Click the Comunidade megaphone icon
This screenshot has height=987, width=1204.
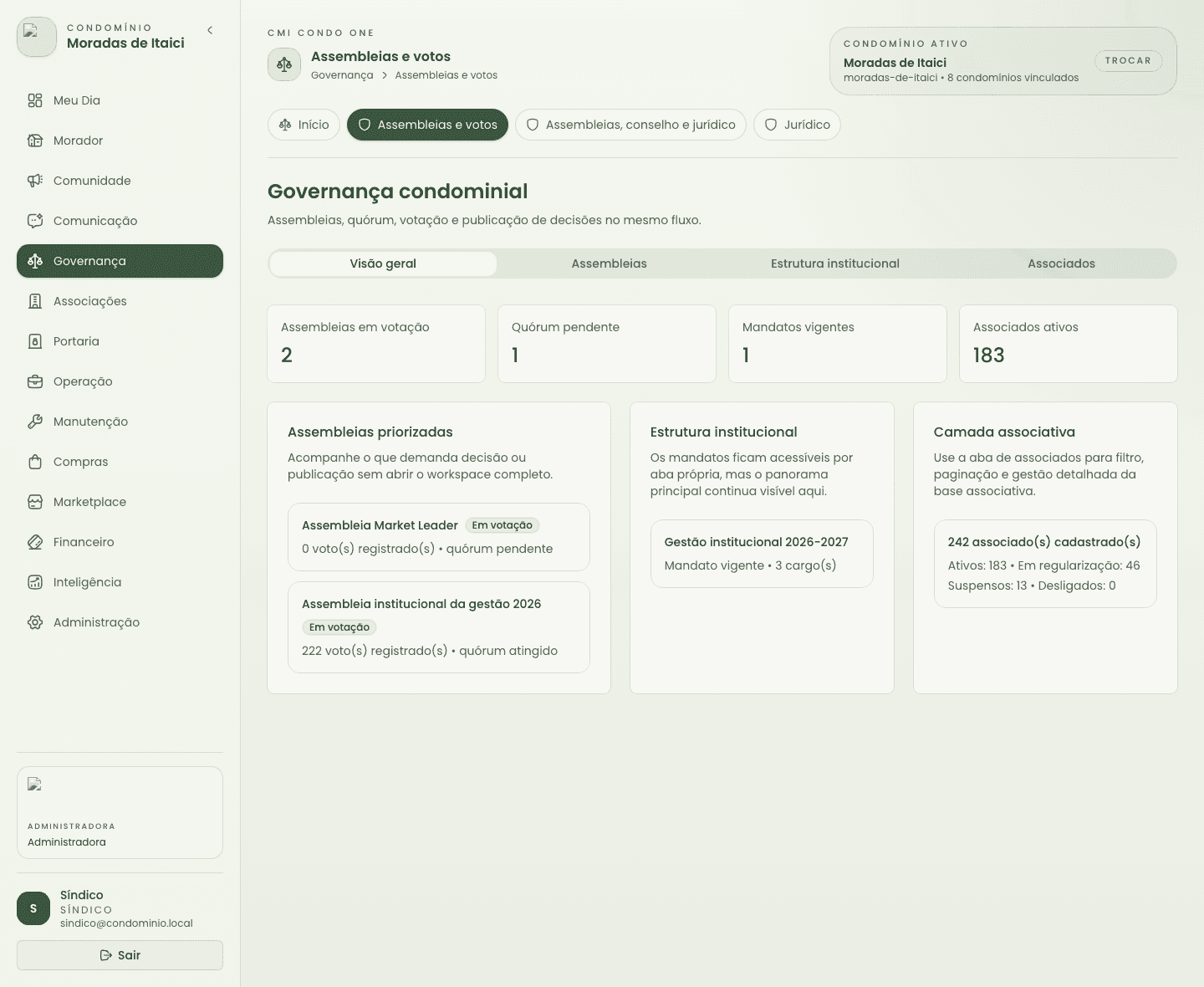click(35, 181)
